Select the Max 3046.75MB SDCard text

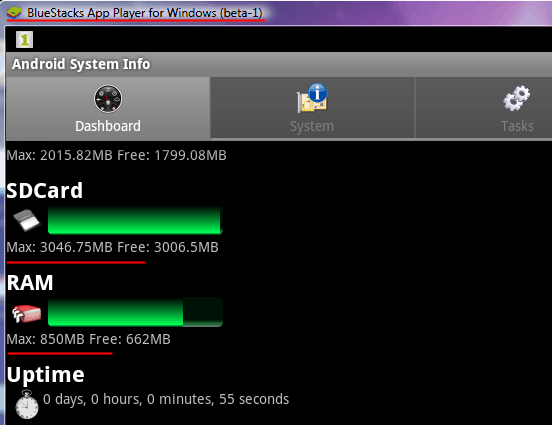pos(59,247)
